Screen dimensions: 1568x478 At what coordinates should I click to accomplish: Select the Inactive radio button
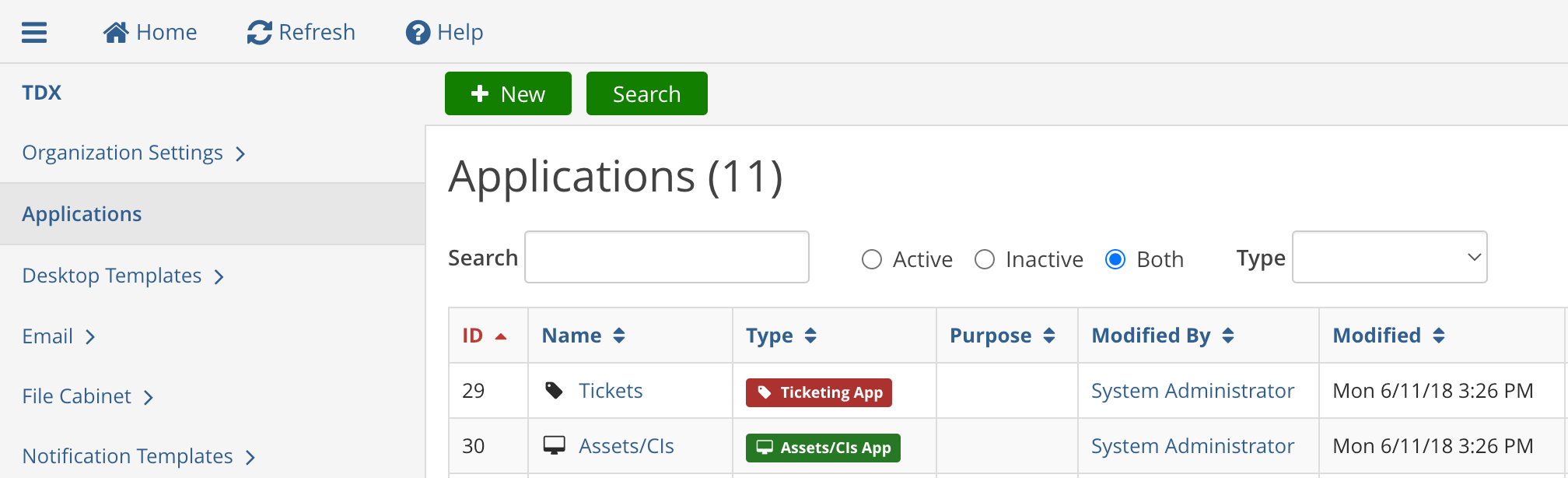985,259
